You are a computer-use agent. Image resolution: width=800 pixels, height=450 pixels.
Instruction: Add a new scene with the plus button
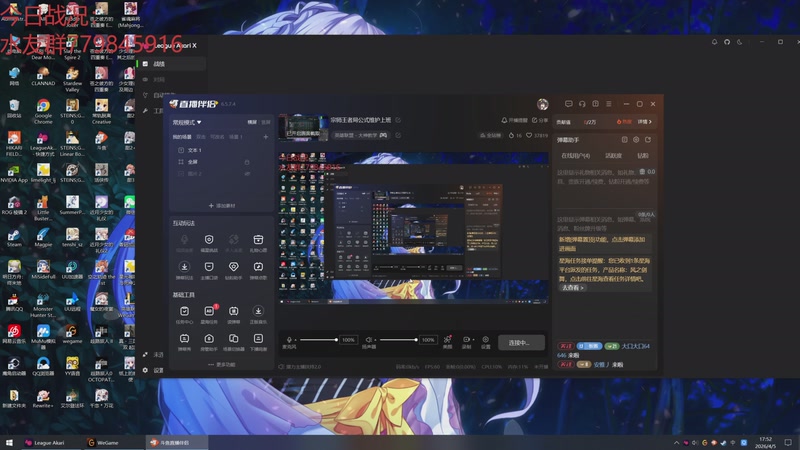(x=265, y=137)
